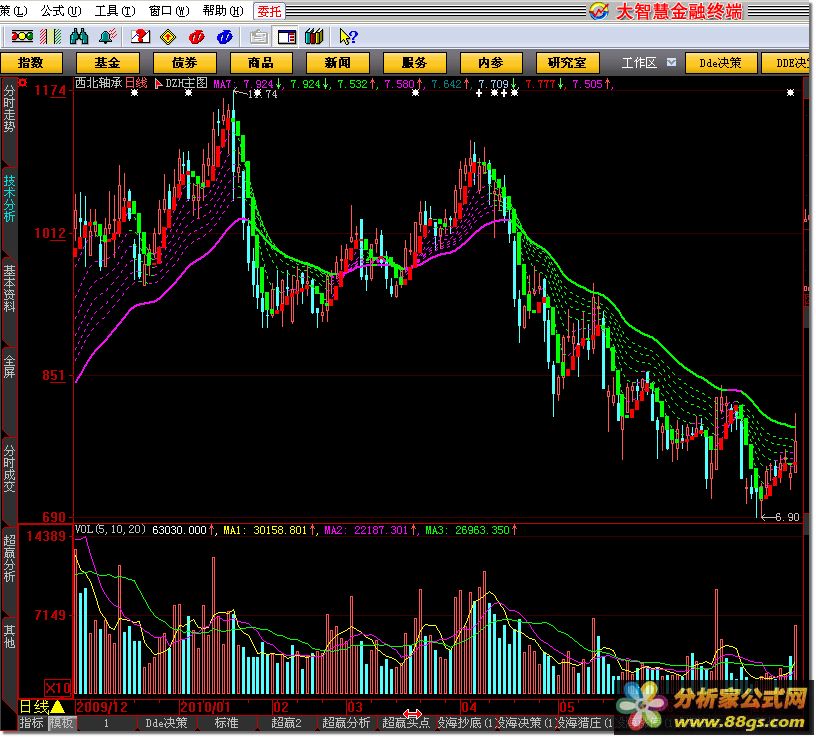Click the 债券 category button
816x737 pixels.
(x=185, y=63)
